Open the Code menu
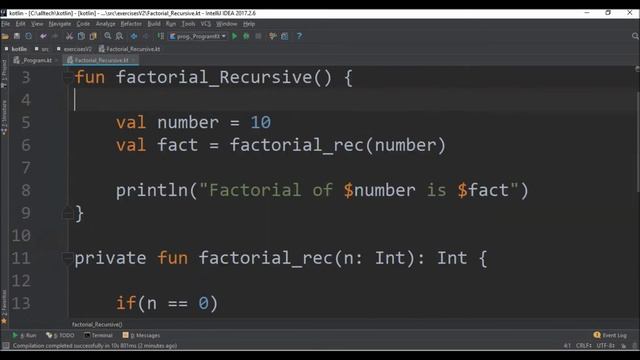Image resolution: width=640 pixels, height=360 pixels. pyautogui.click(x=83, y=24)
